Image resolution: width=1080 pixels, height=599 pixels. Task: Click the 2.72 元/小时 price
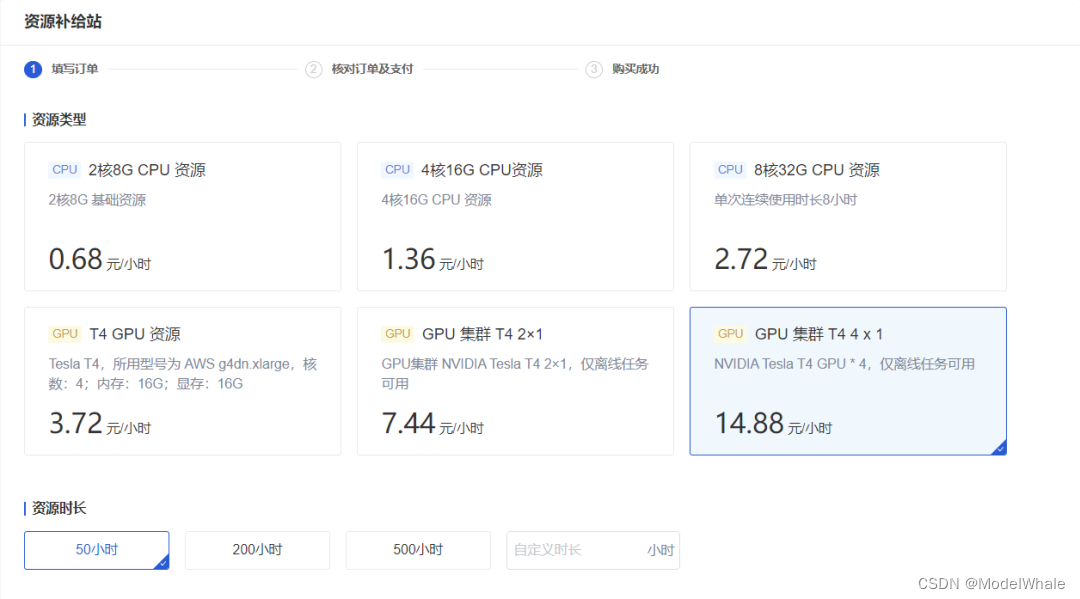pyautogui.click(x=765, y=260)
